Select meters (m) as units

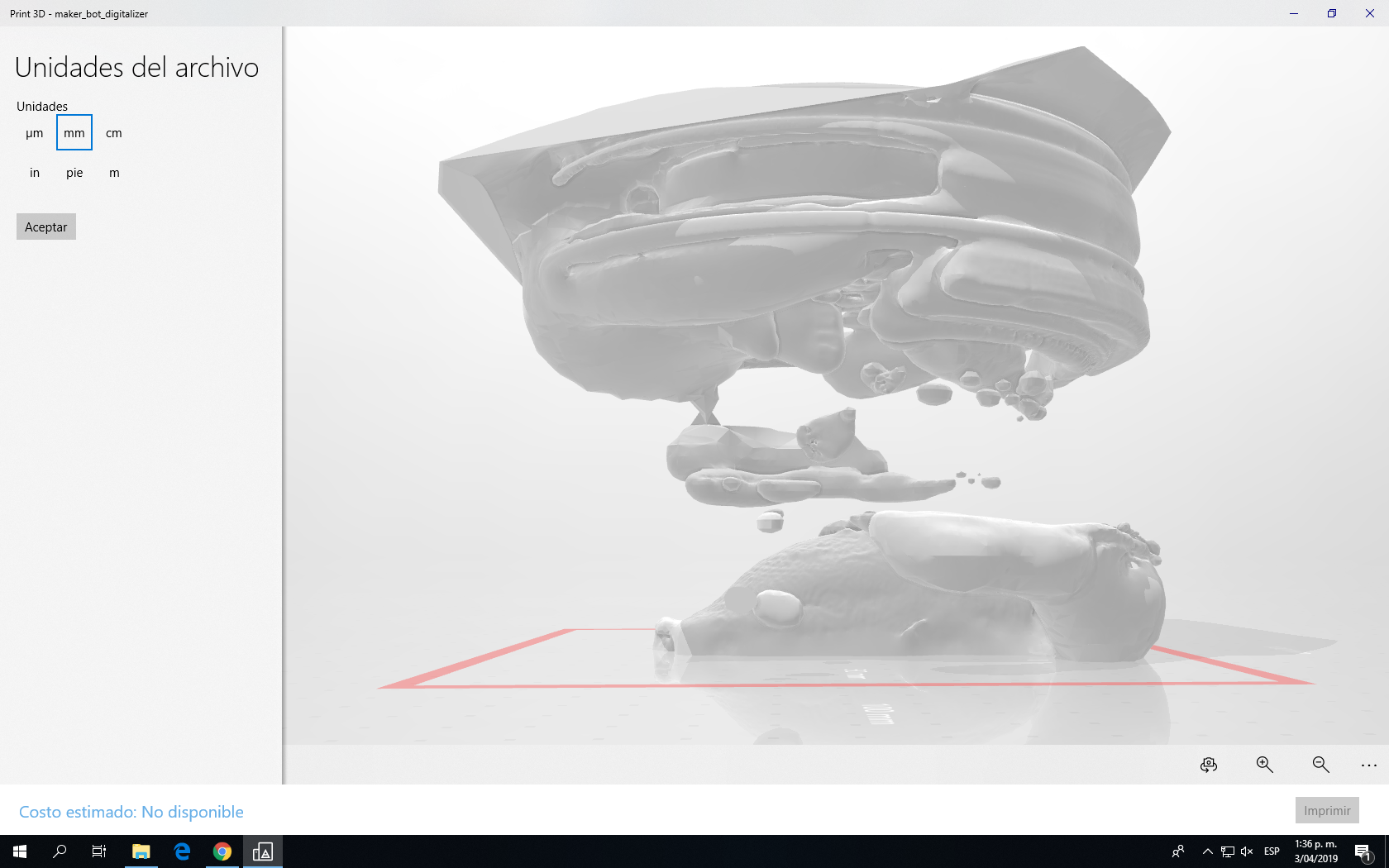click(x=114, y=173)
